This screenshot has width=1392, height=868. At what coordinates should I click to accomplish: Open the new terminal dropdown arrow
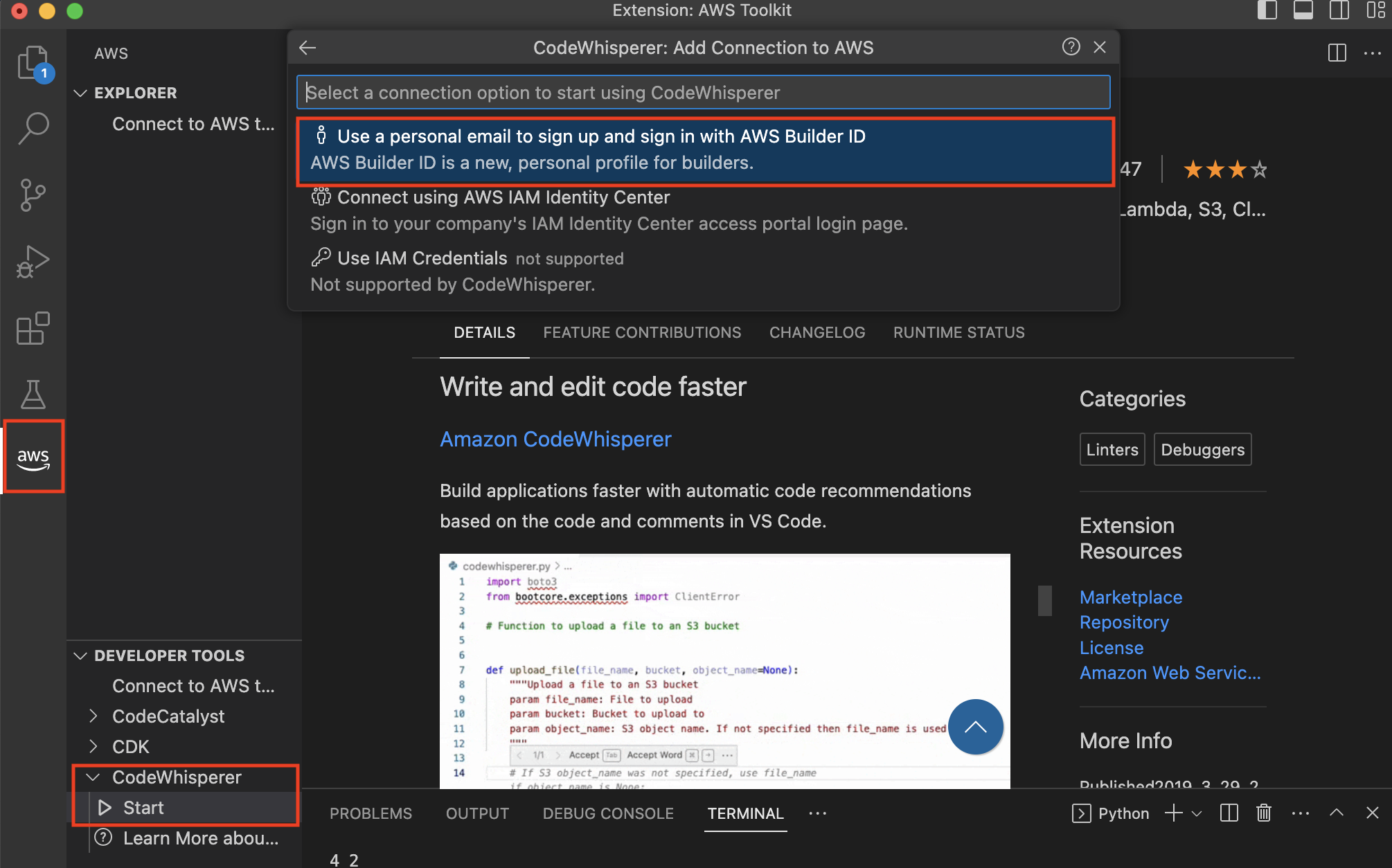pyautogui.click(x=1197, y=813)
